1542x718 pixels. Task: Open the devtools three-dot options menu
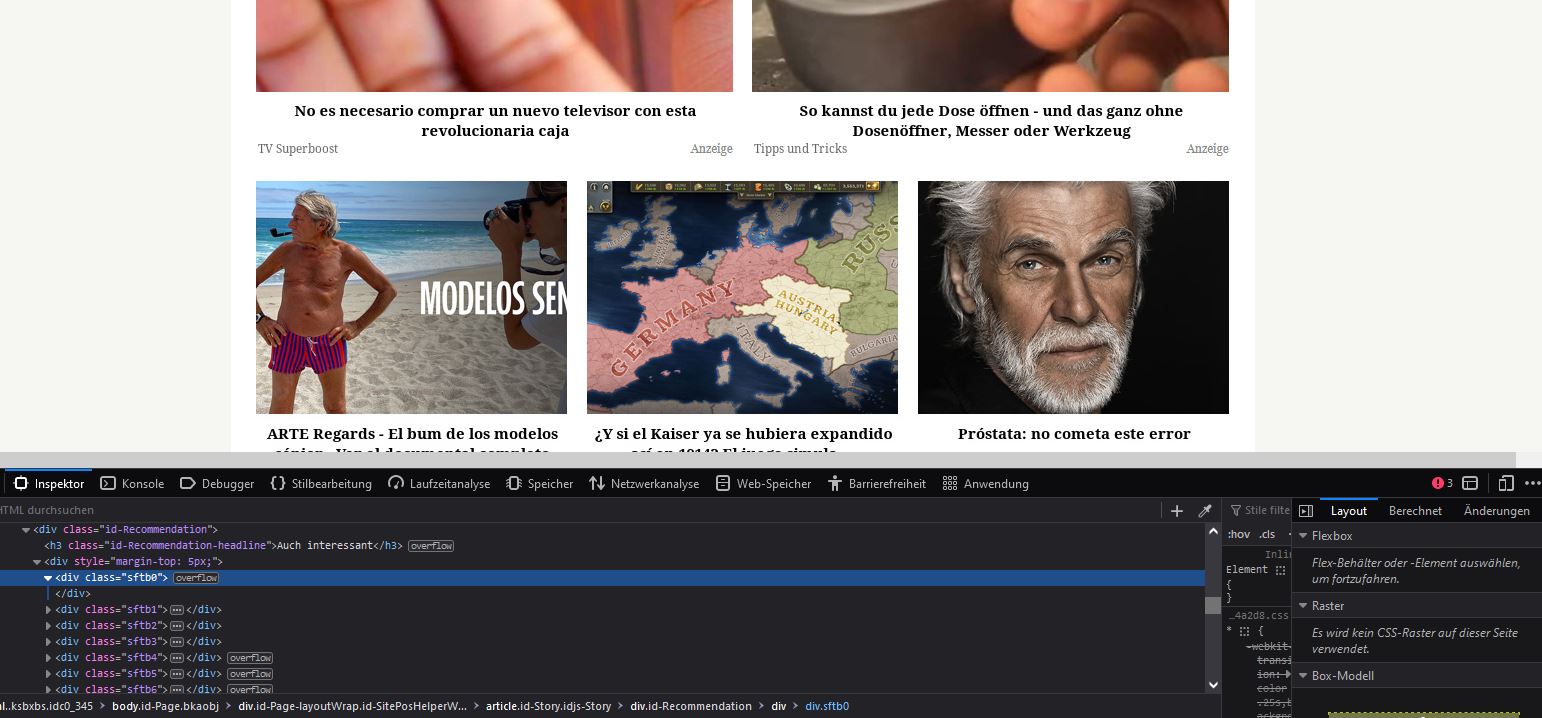click(x=1532, y=483)
